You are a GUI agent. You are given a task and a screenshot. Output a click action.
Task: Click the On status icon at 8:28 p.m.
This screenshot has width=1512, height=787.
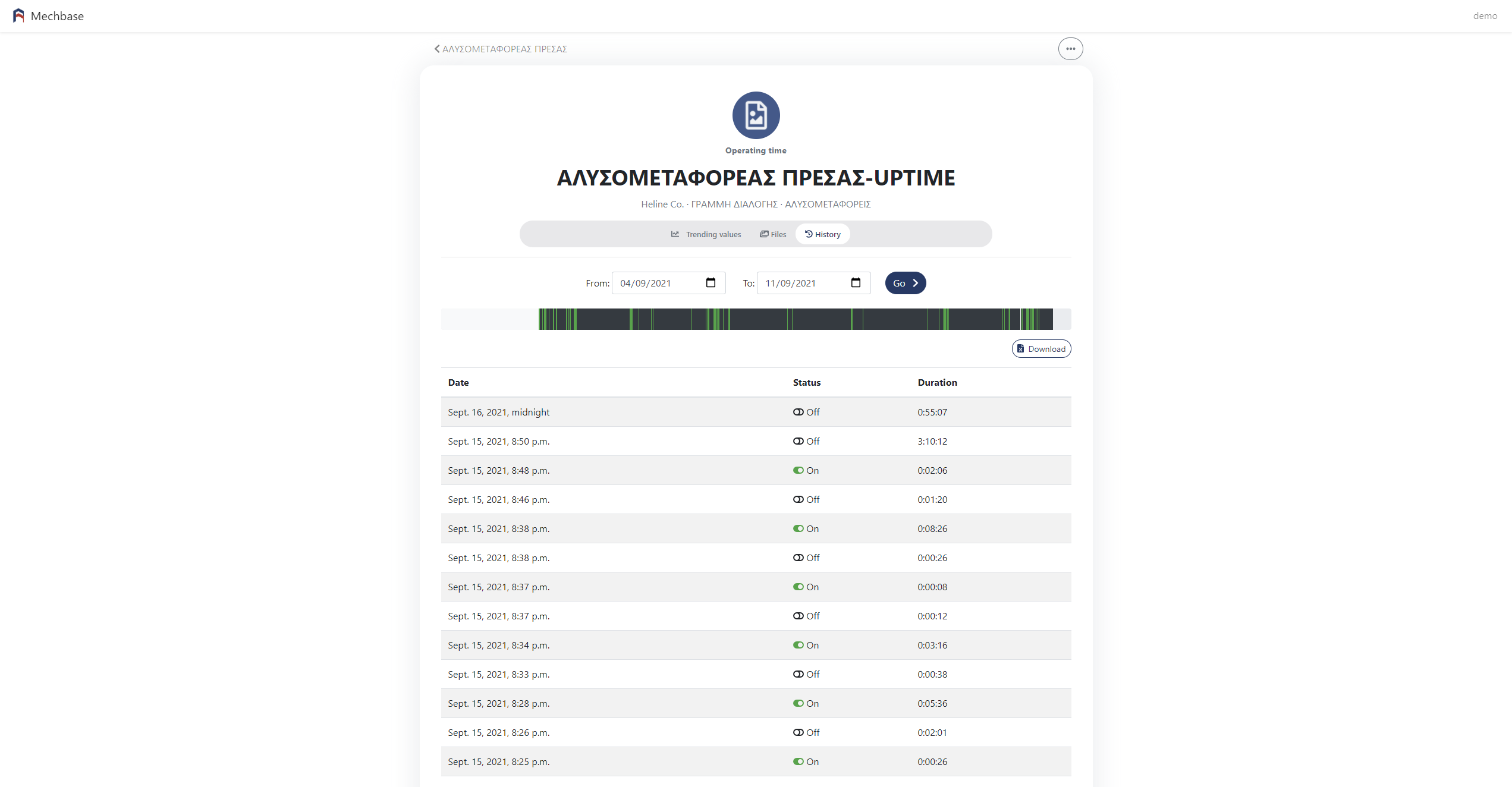pos(798,703)
